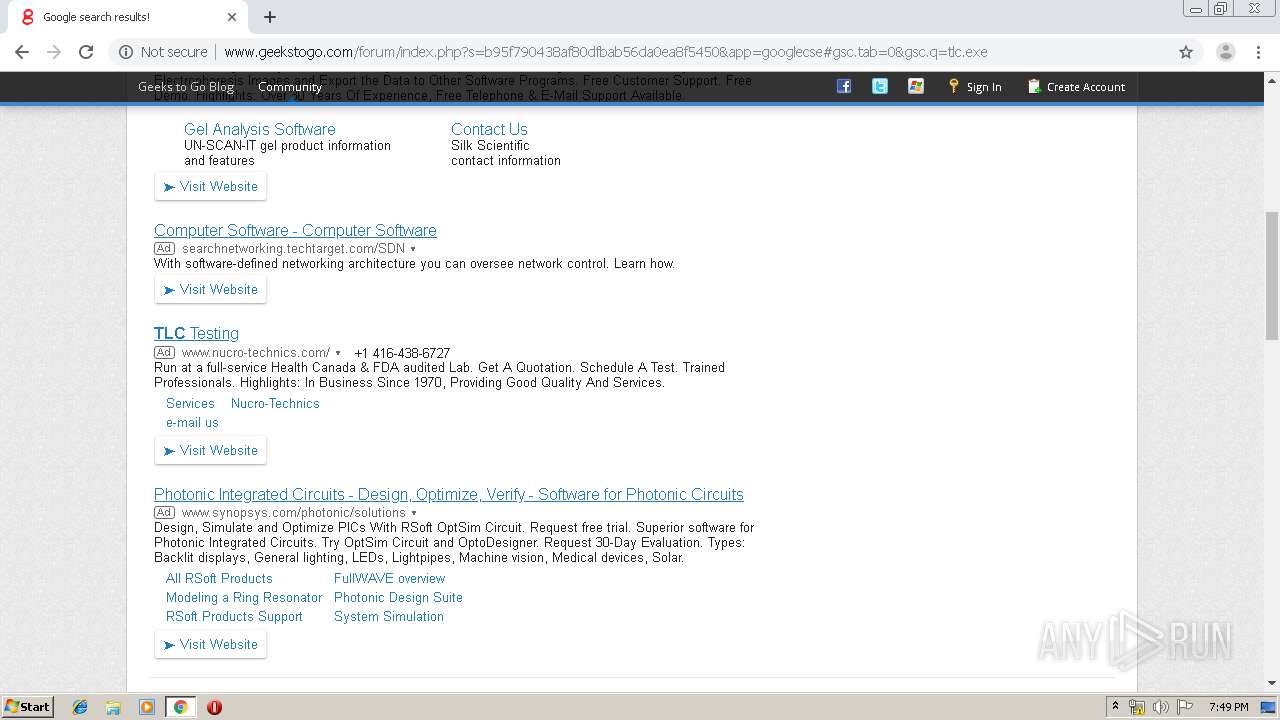
Task: Open the Chrome profile avatar
Action: point(1226,52)
